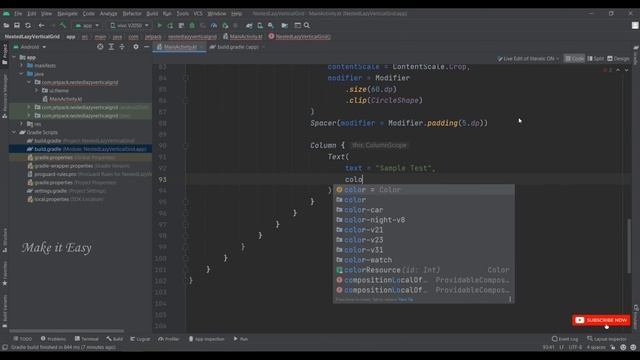640x360 pixels.
Task: Open the Build menu
Action: point(152,13)
